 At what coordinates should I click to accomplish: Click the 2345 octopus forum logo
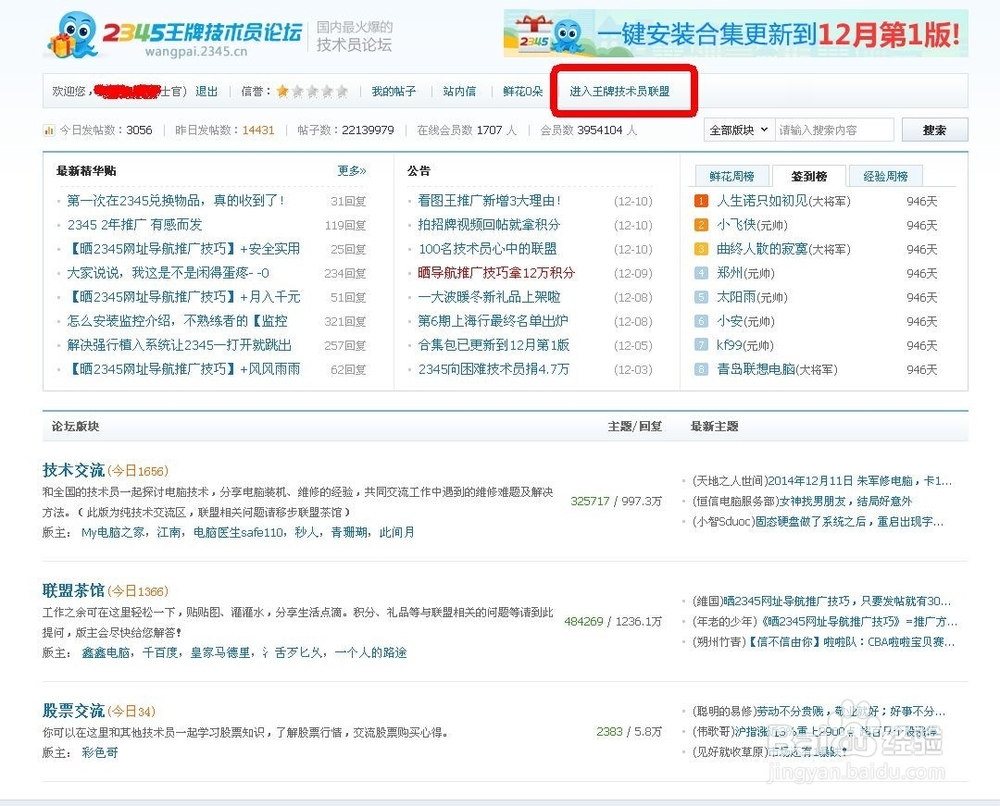pos(173,34)
